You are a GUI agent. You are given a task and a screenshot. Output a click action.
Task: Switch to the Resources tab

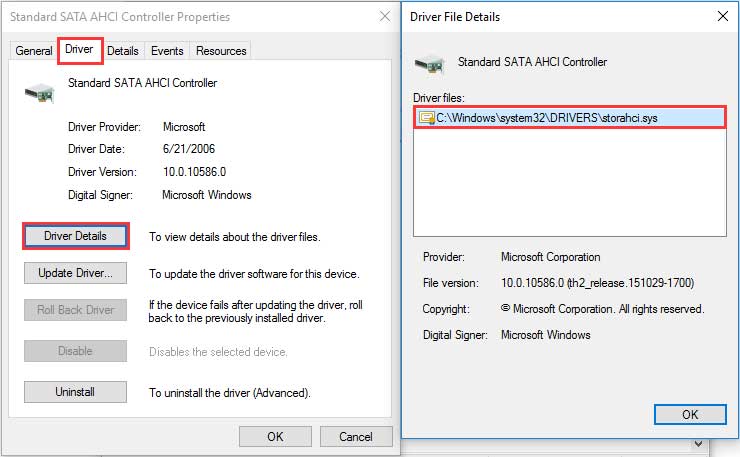click(221, 51)
